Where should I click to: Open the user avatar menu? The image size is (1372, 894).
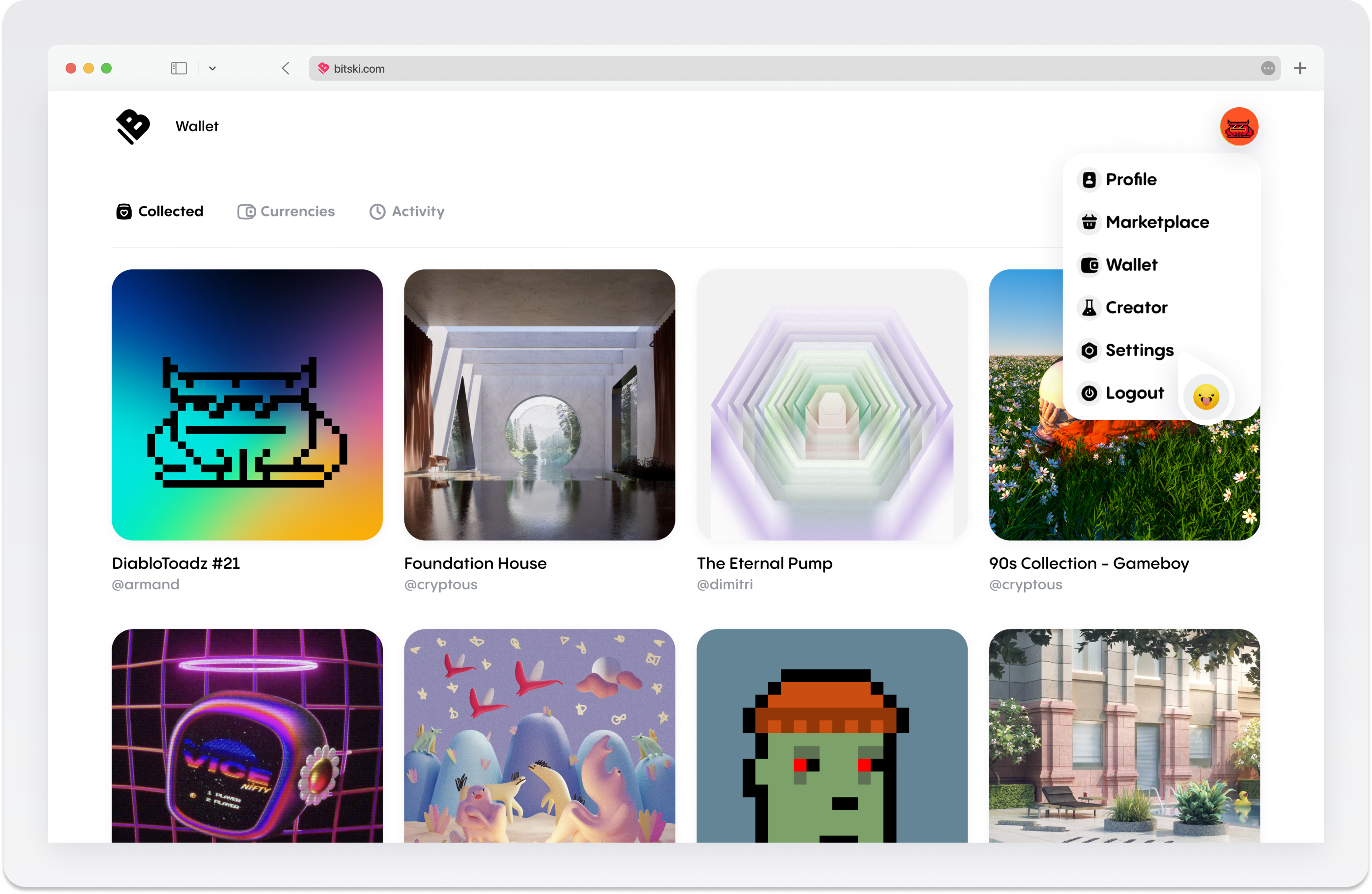(1238, 126)
